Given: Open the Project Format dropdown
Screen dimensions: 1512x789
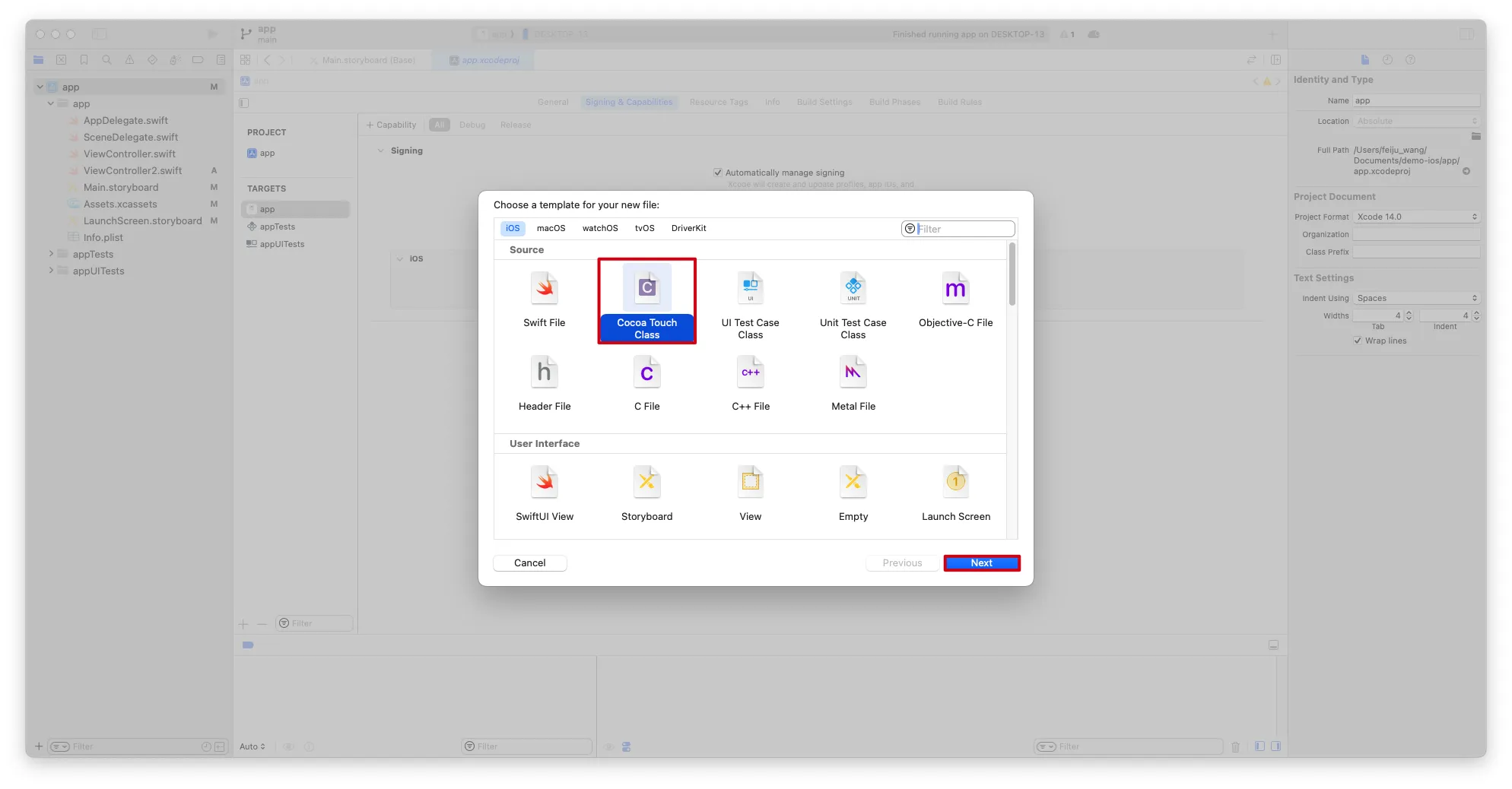Looking at the screenshot, I should [x=1416, y=217].
